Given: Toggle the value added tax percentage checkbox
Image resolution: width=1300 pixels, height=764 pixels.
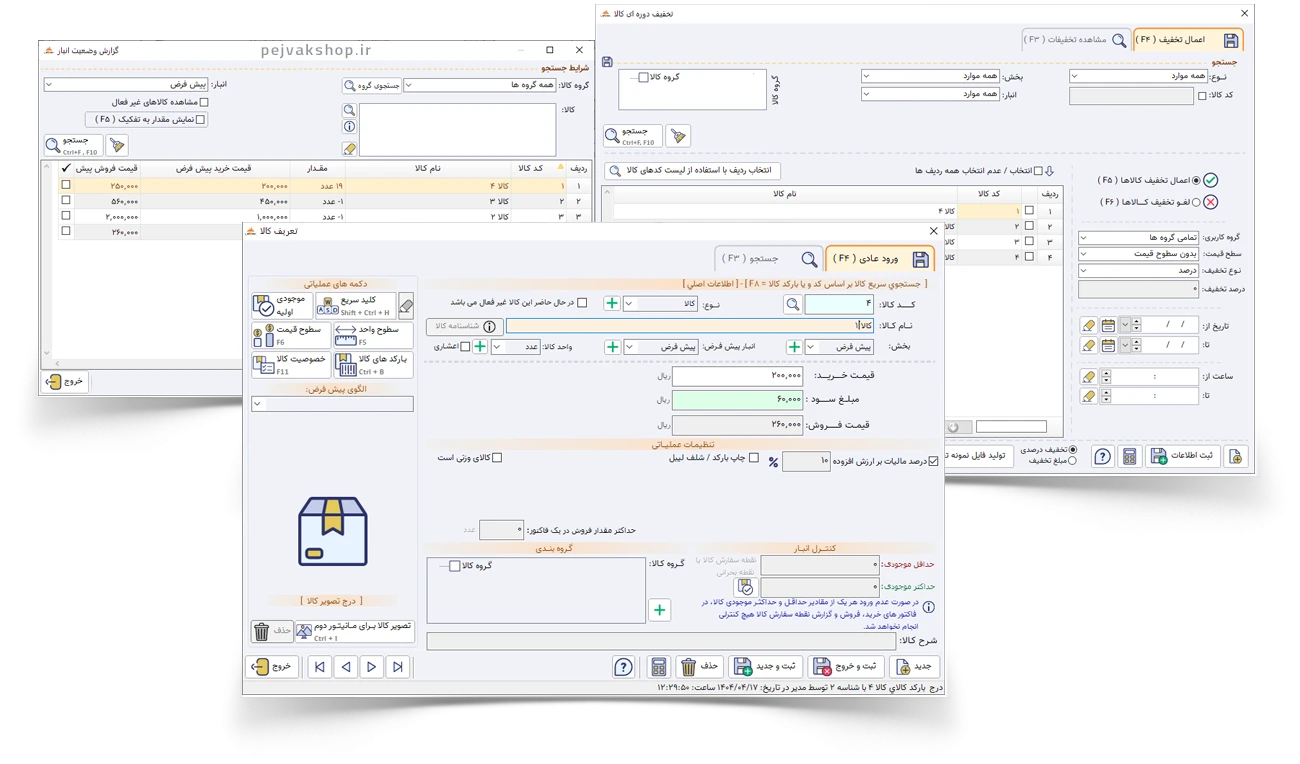Looking at the screenshot, I should click(x=934, y=461).
